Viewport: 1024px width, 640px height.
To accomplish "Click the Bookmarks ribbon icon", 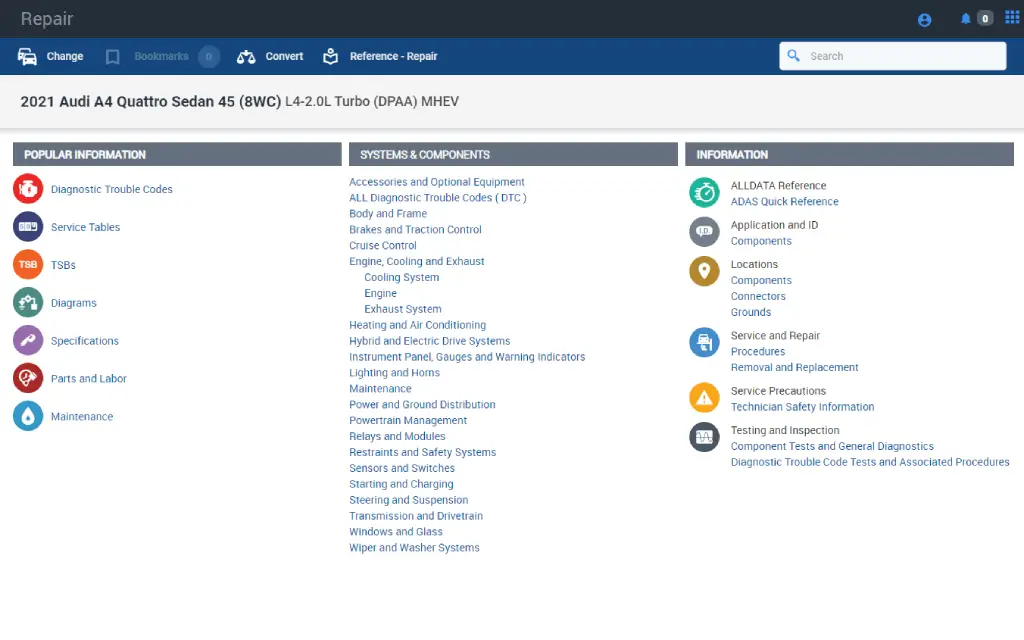I will pyautogui.click(x=112, y=57).
